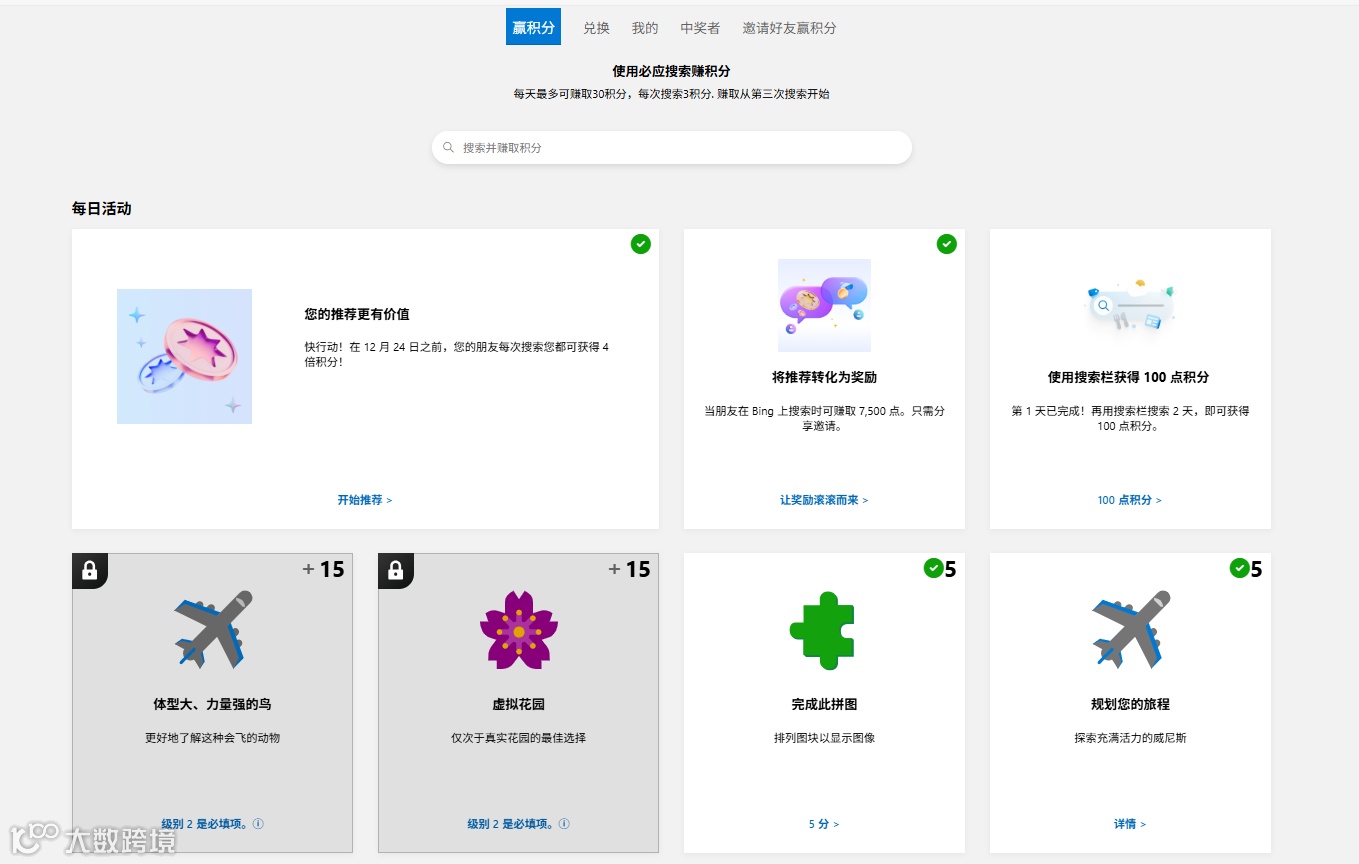Click the lock icon on 虚拟花园 card
Image resolution: width=1359 pixels, height=864 pixels.
(396, 570)
